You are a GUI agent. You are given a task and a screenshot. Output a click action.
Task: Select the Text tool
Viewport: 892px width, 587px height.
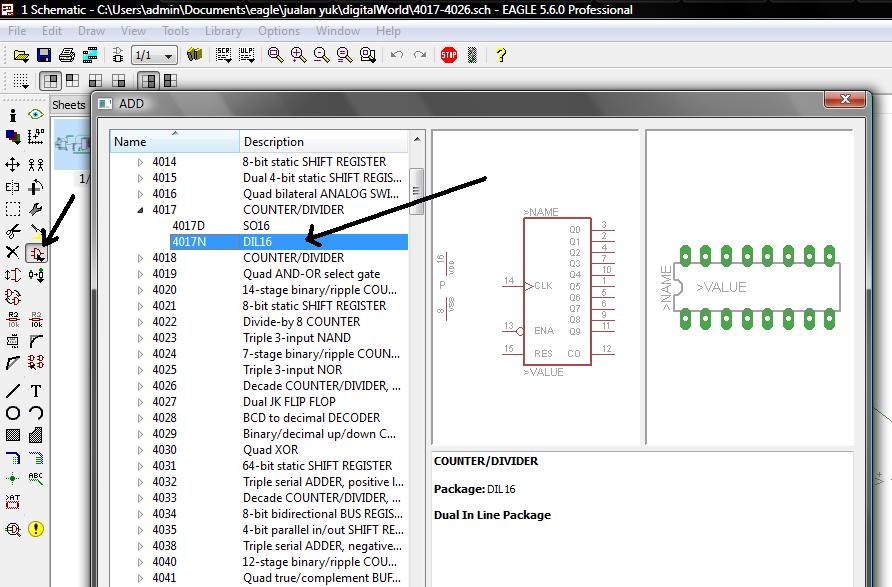click(x=36, y=391)
